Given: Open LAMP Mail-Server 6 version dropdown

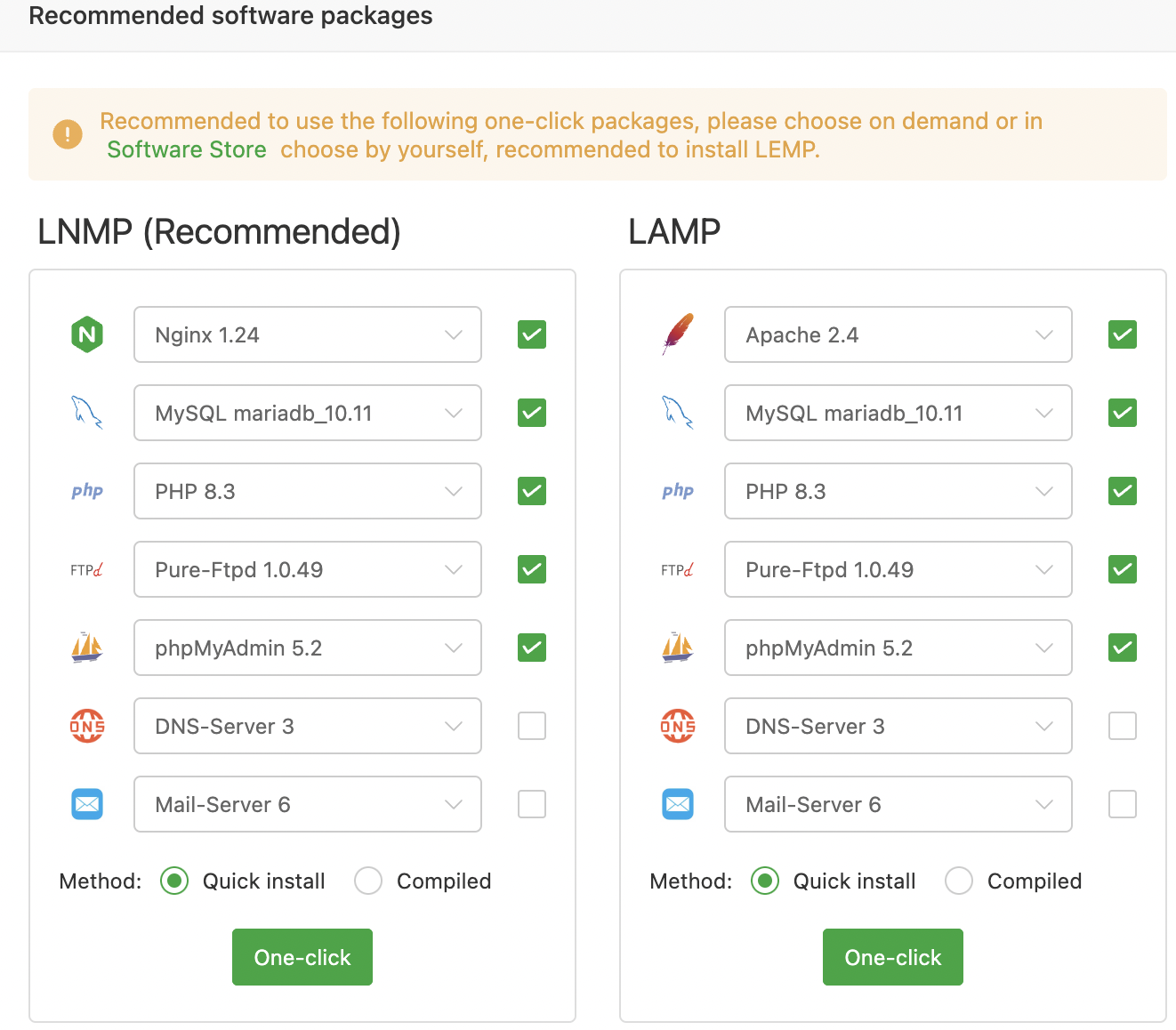Looking at the screenshot, I should (x=898, y=804).
